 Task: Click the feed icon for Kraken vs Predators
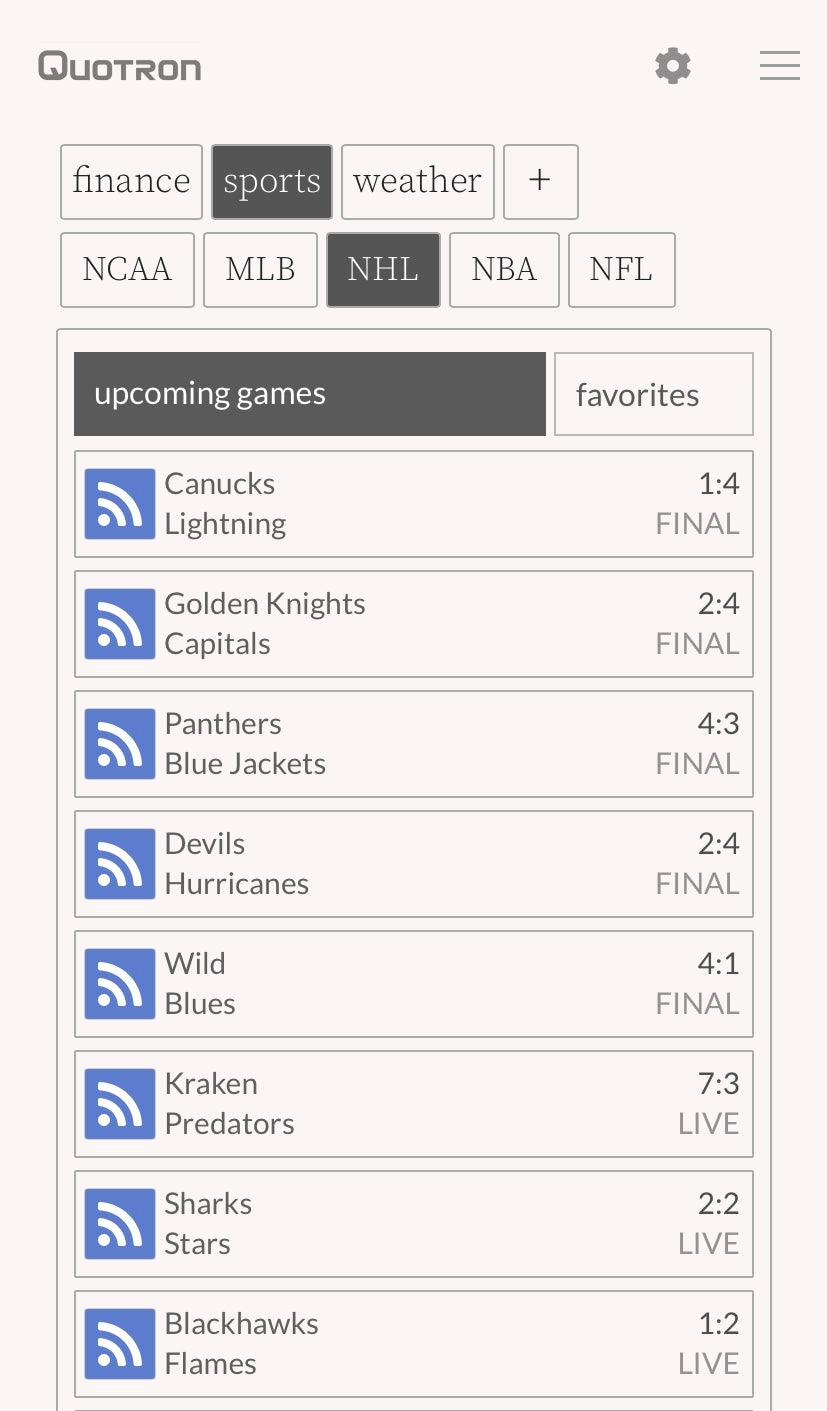pos(120,1104)
